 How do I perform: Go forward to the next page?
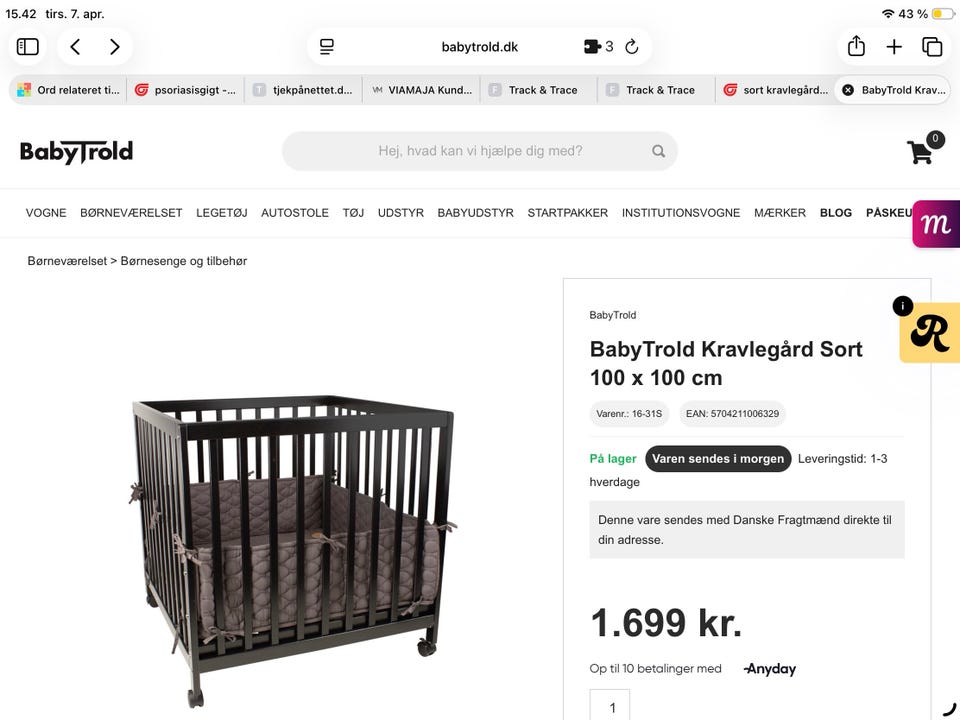[115, 47]
